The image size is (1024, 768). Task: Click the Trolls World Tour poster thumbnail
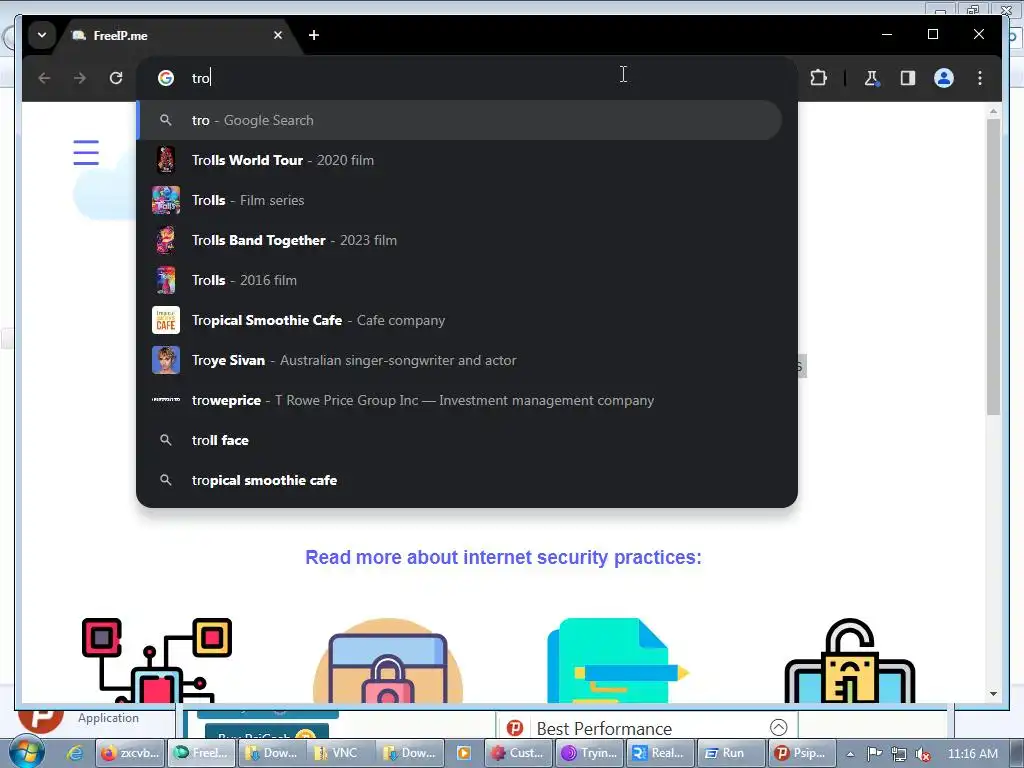[x=166, y=160]
